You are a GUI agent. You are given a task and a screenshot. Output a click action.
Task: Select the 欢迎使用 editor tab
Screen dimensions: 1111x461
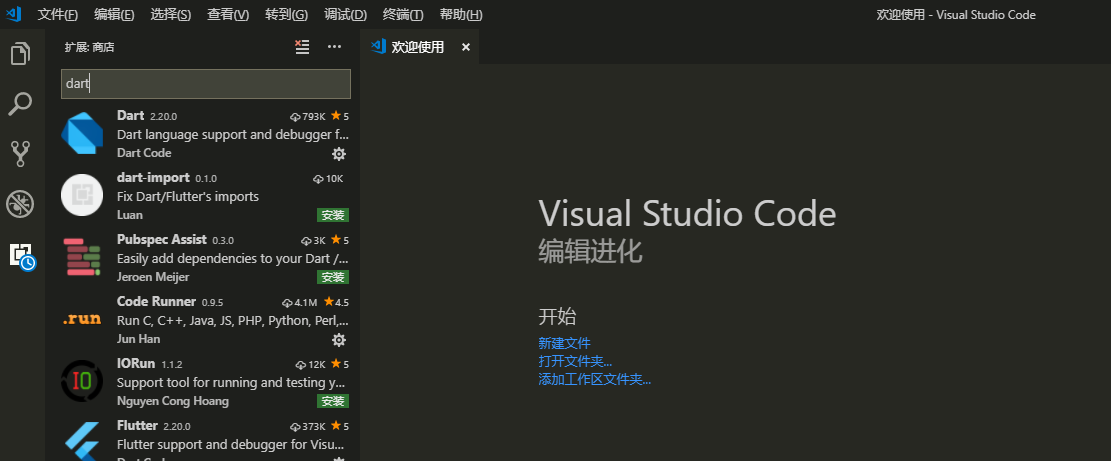[417, 47]
